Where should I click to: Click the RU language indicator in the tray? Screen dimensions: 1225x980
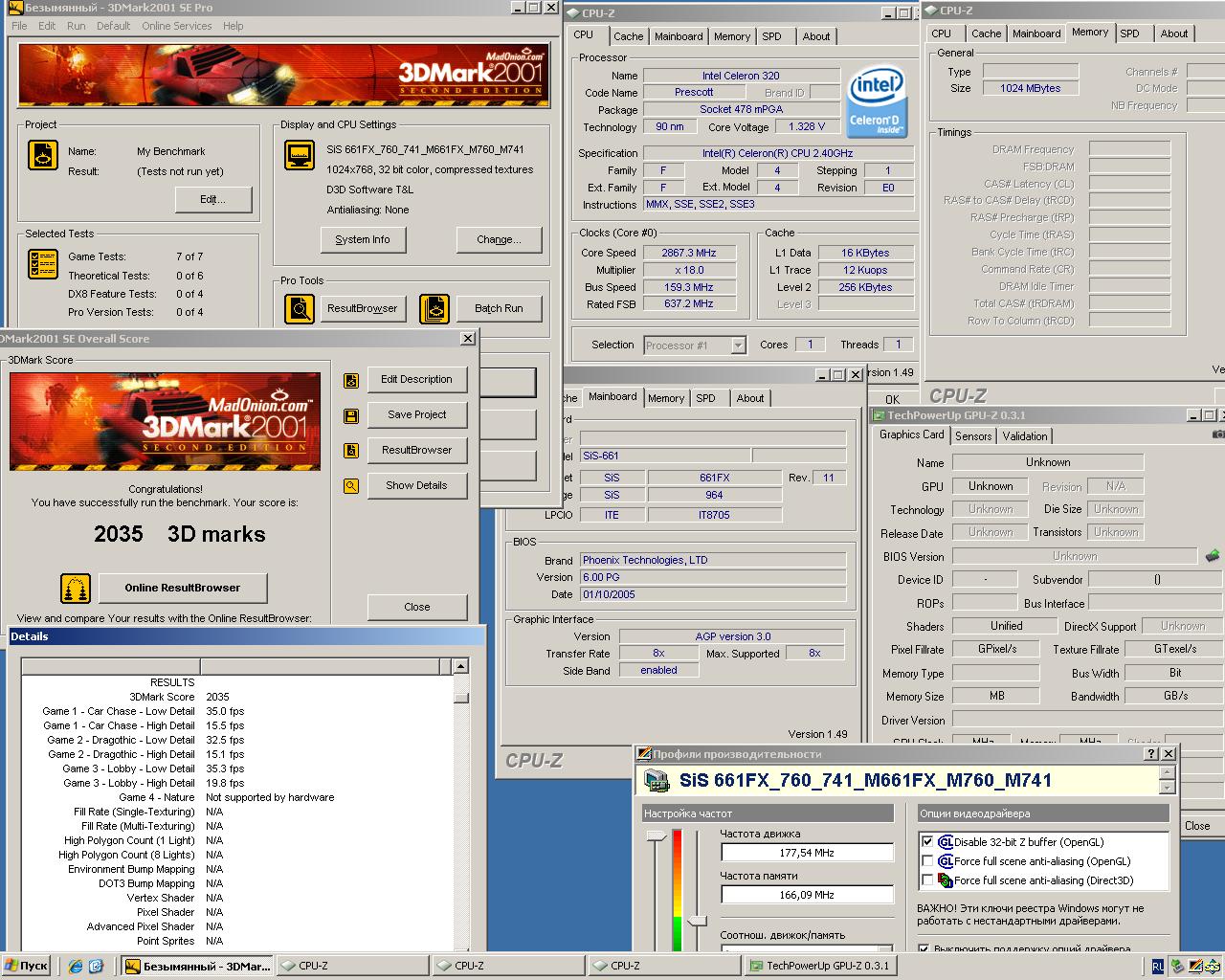(x=1158, y=967)
